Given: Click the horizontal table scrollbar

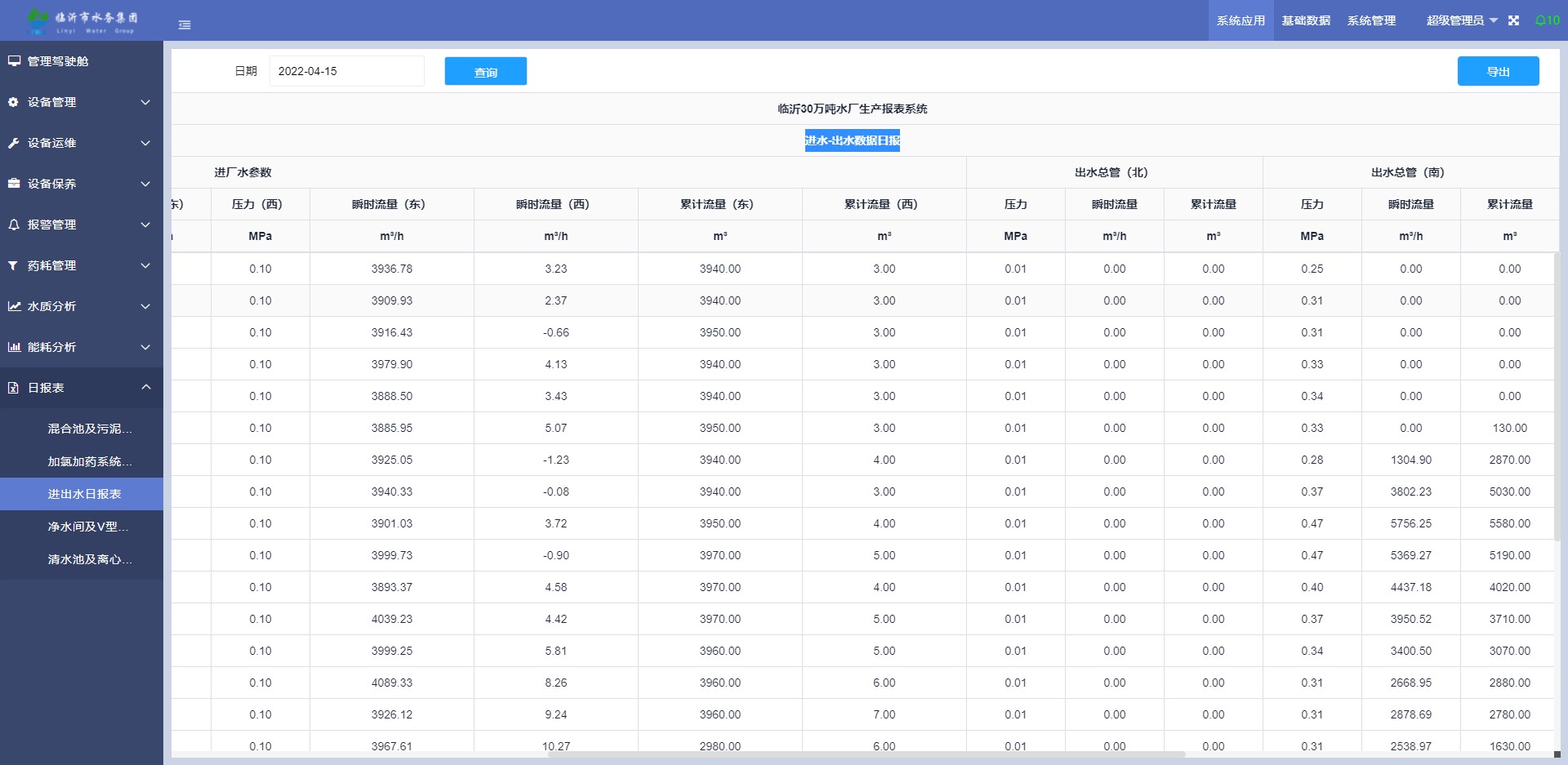Looking at the screenshot, I should (x=866, y=754).
